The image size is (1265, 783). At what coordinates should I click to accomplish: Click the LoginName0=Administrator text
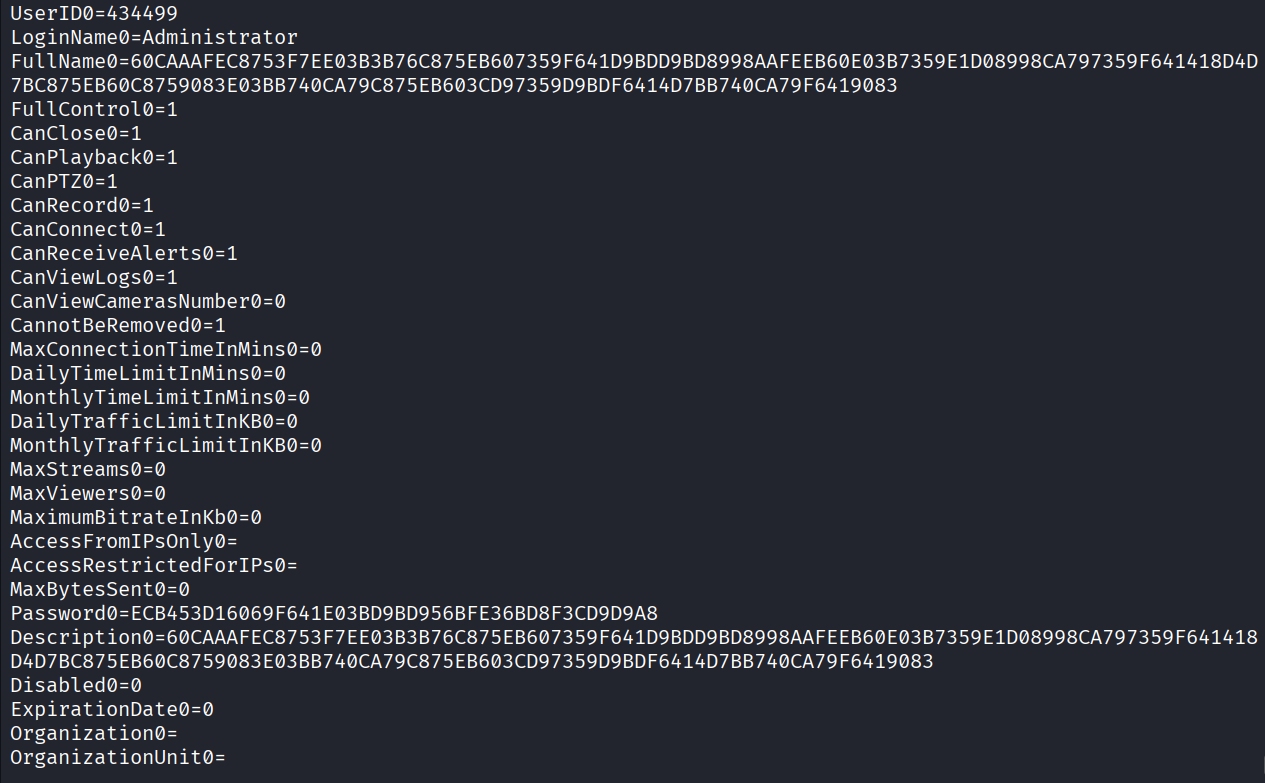pos(154,37)
